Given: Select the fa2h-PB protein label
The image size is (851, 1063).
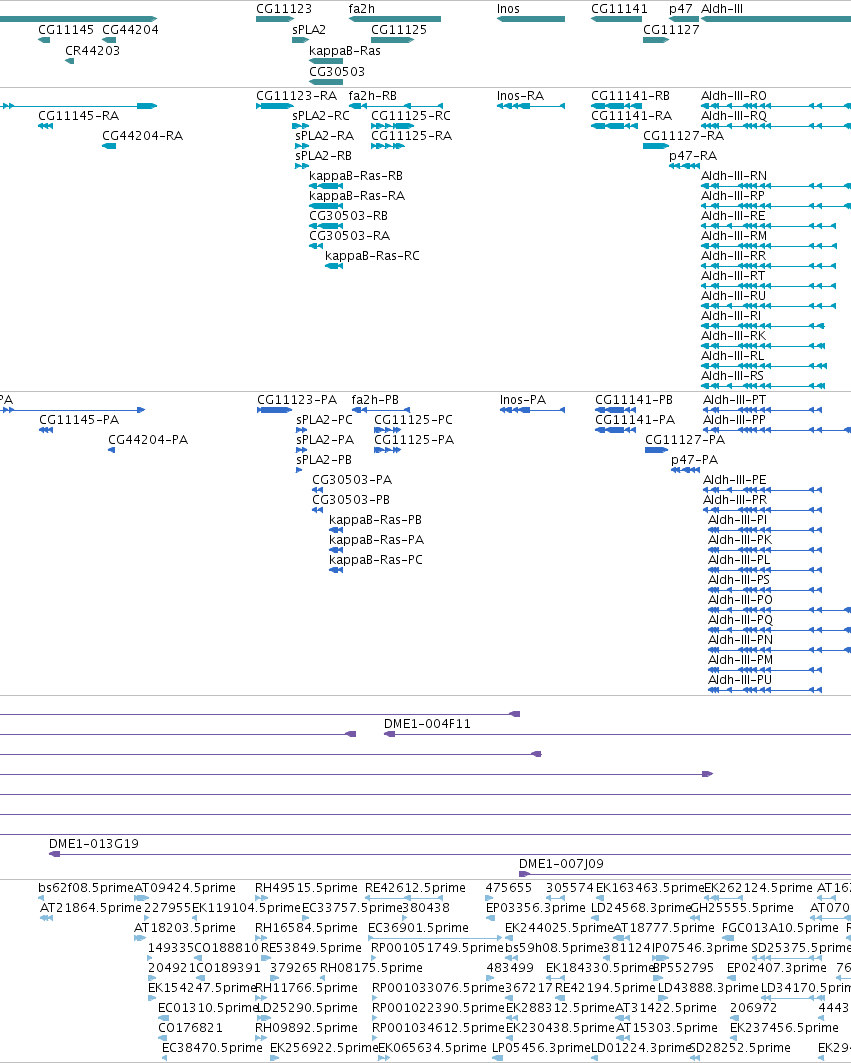Looking at the screenshot, I should [375, 400].
